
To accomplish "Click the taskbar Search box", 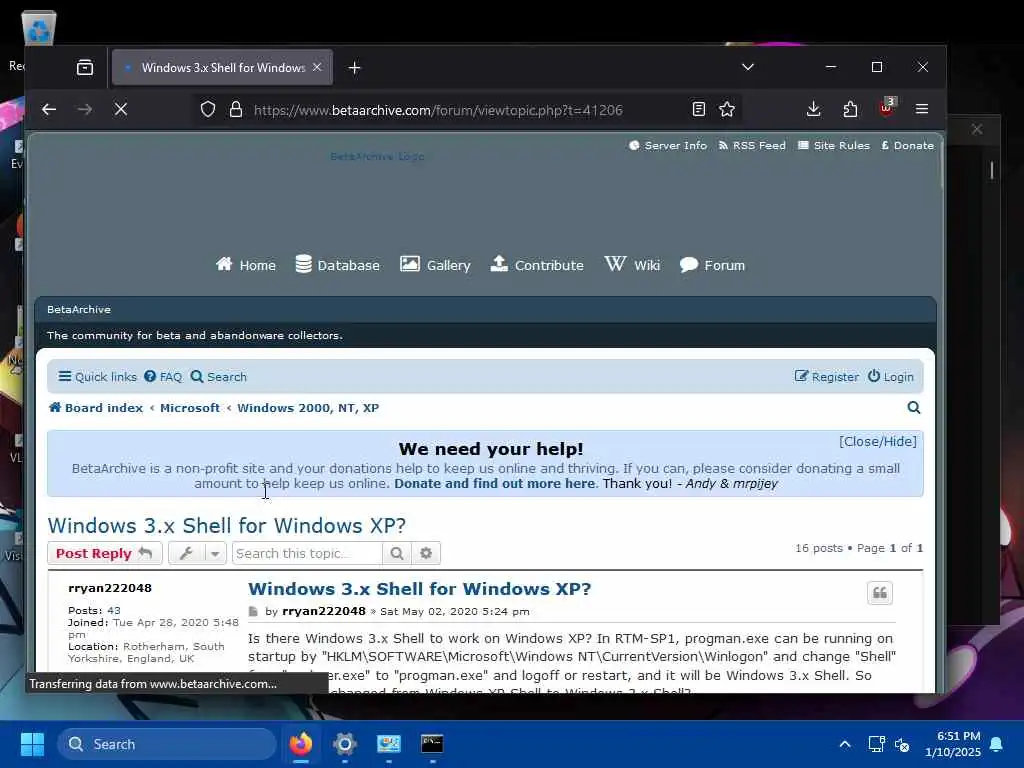I will (x=167, y=744).
